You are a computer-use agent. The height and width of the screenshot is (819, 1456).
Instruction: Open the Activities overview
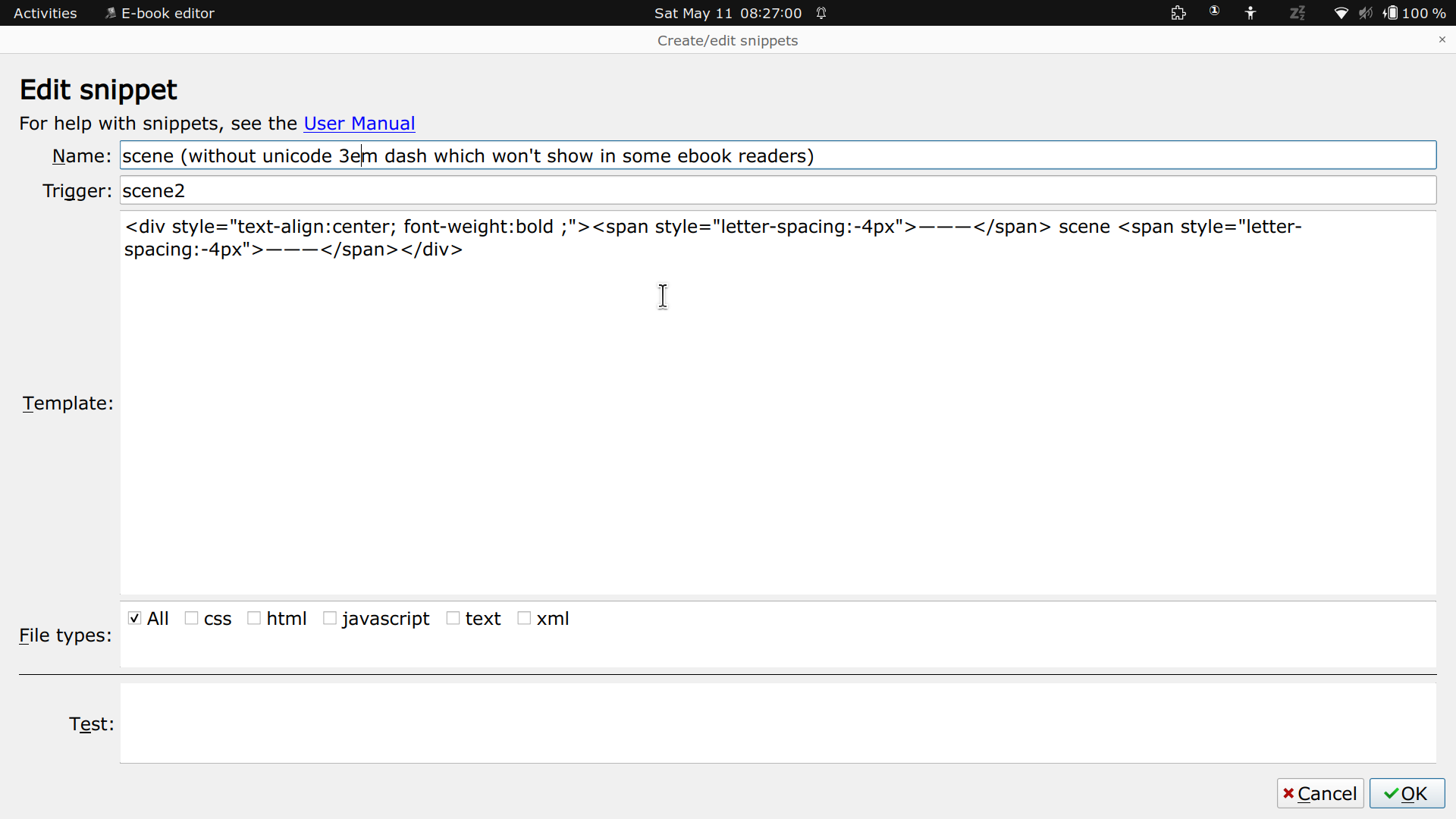(x=45, y=13)
